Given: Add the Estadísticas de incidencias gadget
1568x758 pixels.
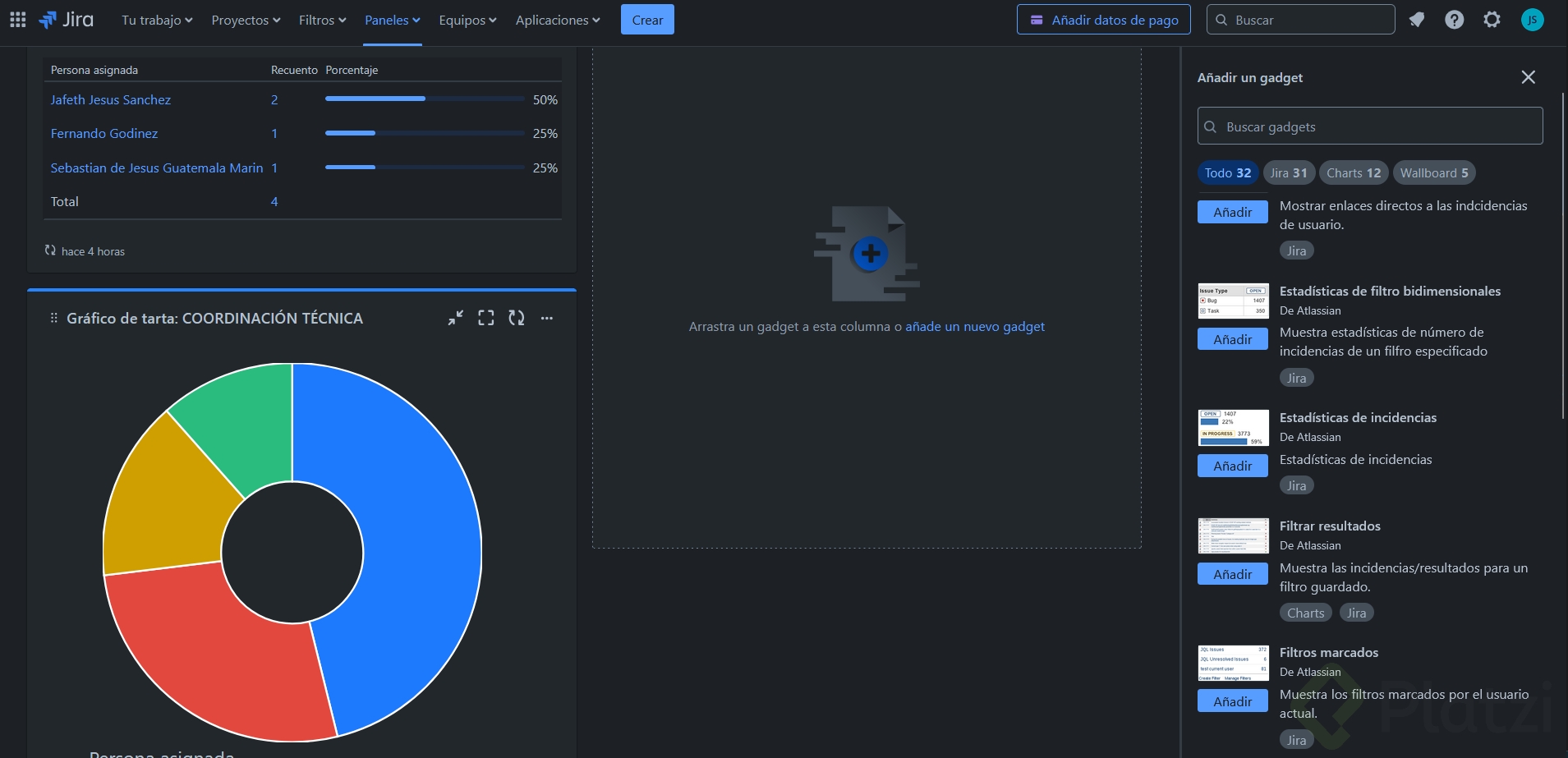Looking at the screenshot, I should pyautogui.click(x=1233, y=466).
